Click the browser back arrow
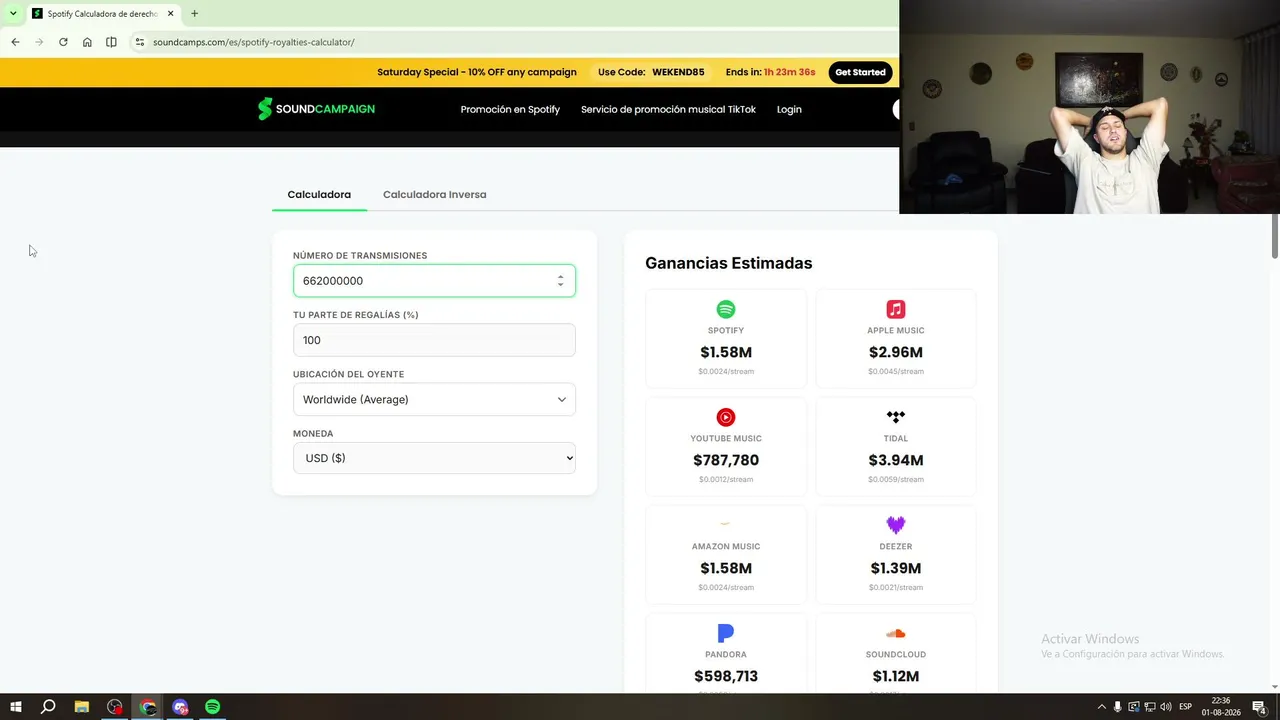This screenshot has width=1280, height=720. [15, 42]
